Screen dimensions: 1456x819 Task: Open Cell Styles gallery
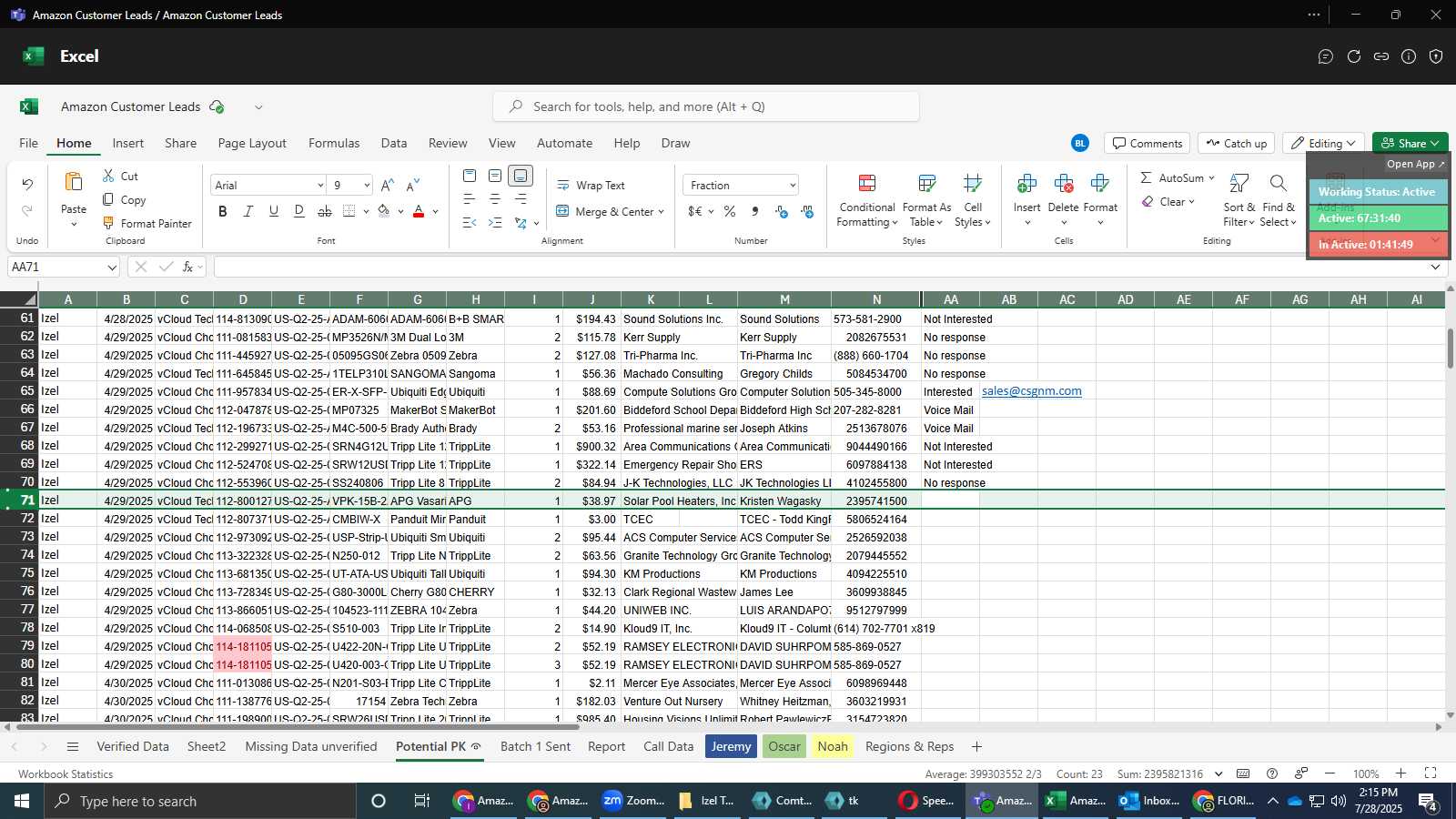pyautogui.click(x=973, y=201)
